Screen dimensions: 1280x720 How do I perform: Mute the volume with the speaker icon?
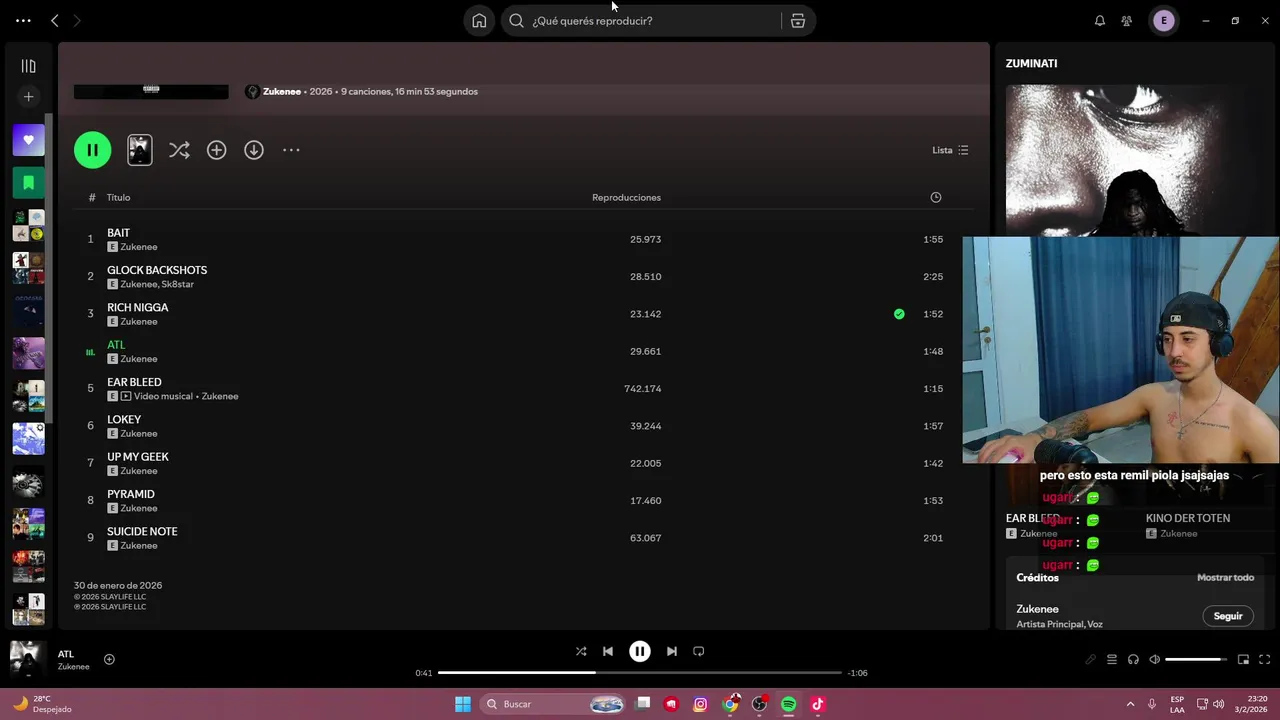coord(1155,659)
